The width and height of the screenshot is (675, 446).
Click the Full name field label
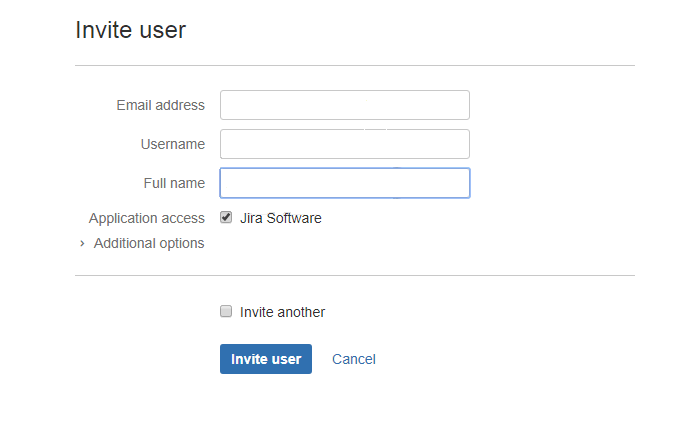(174, 183)
